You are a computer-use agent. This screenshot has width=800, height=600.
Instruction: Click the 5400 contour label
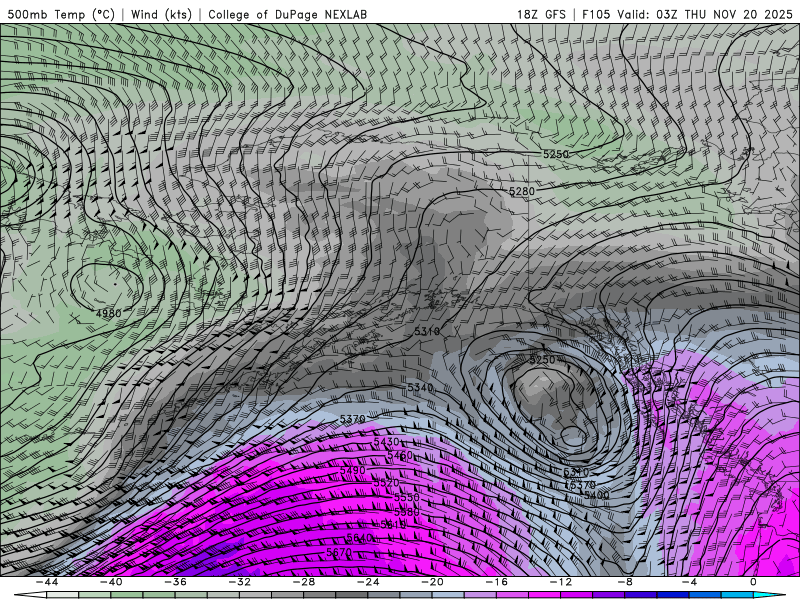(x=596, y=495)
